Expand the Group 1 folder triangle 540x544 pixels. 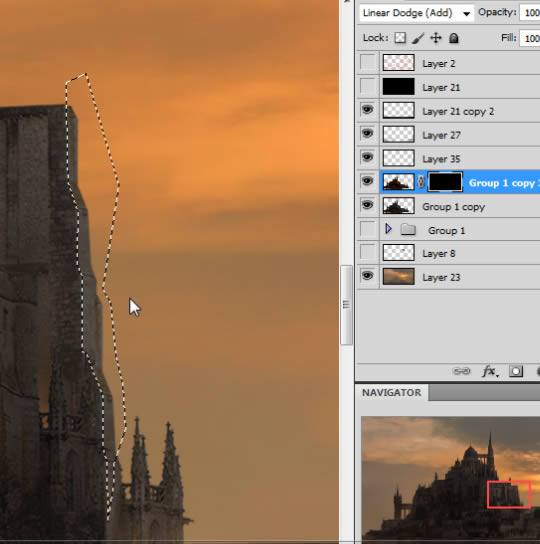388,229
